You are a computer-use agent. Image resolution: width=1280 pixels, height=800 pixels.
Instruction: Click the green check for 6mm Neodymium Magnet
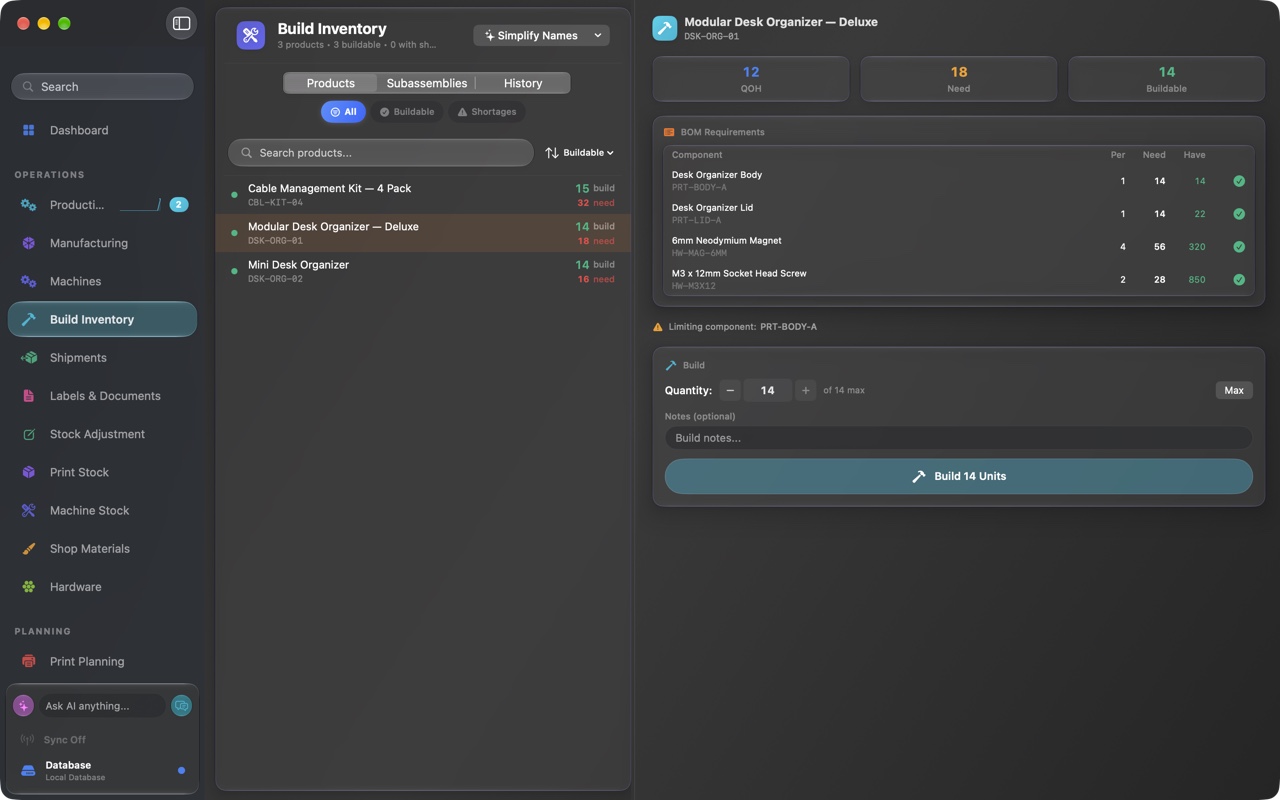tap(1239, 247)
